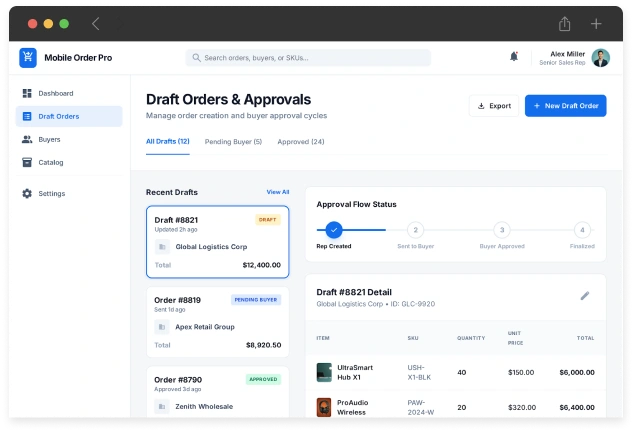Open the Catalog section

coord(69,163)
